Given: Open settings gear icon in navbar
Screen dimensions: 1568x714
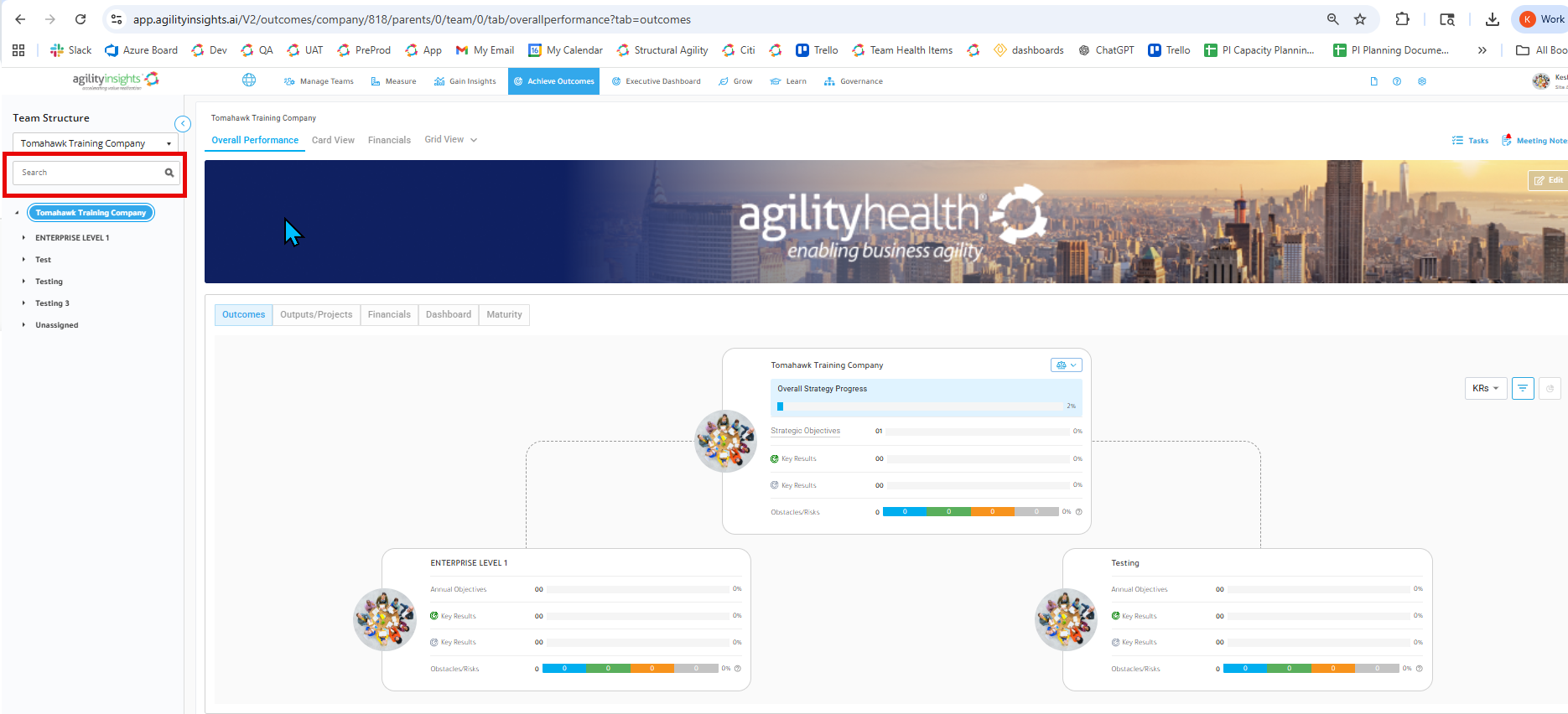Looking at the screenshot, I should 1421,81.
